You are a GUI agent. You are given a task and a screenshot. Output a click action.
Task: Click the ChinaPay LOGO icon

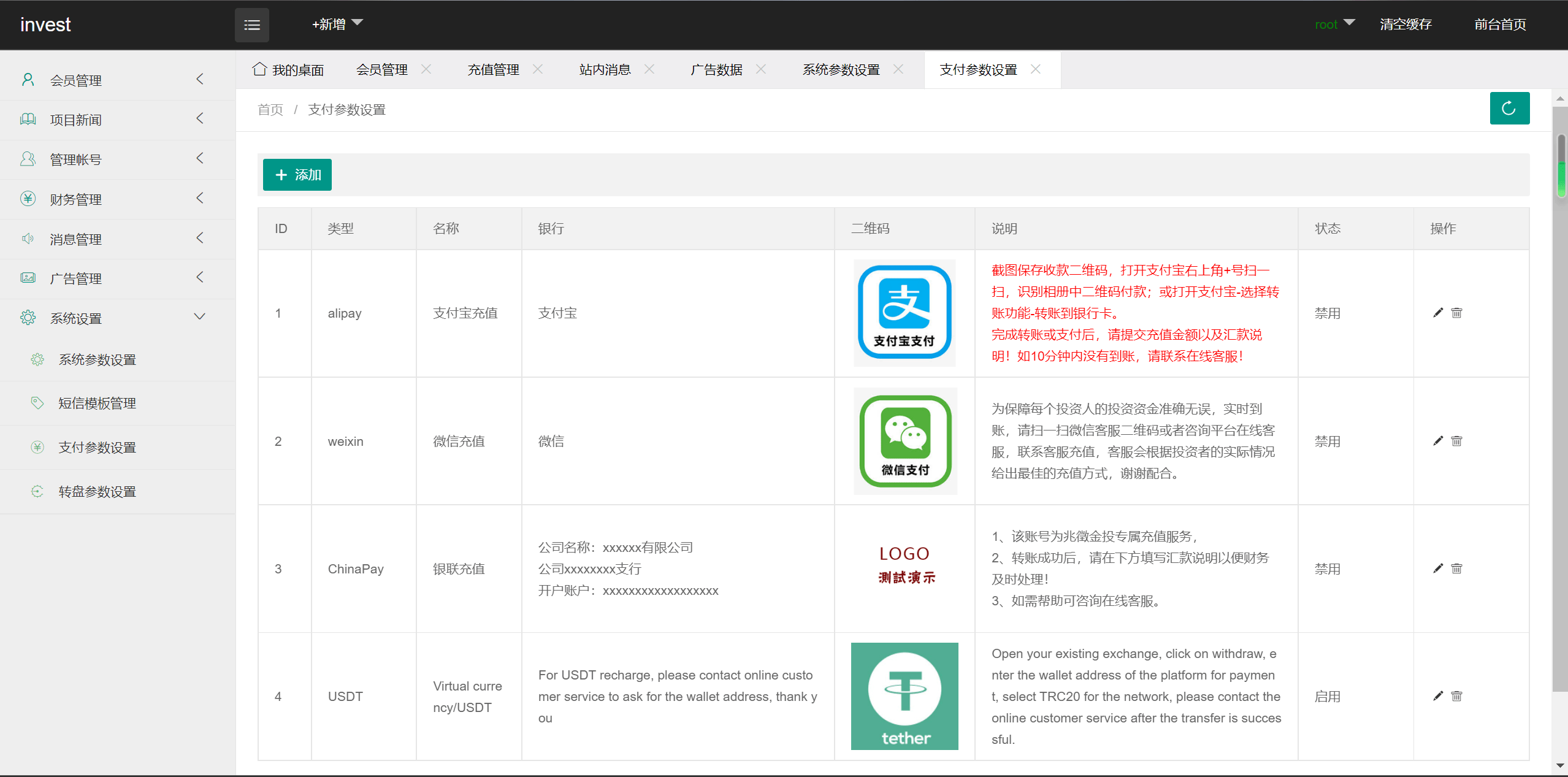(904, 568)
